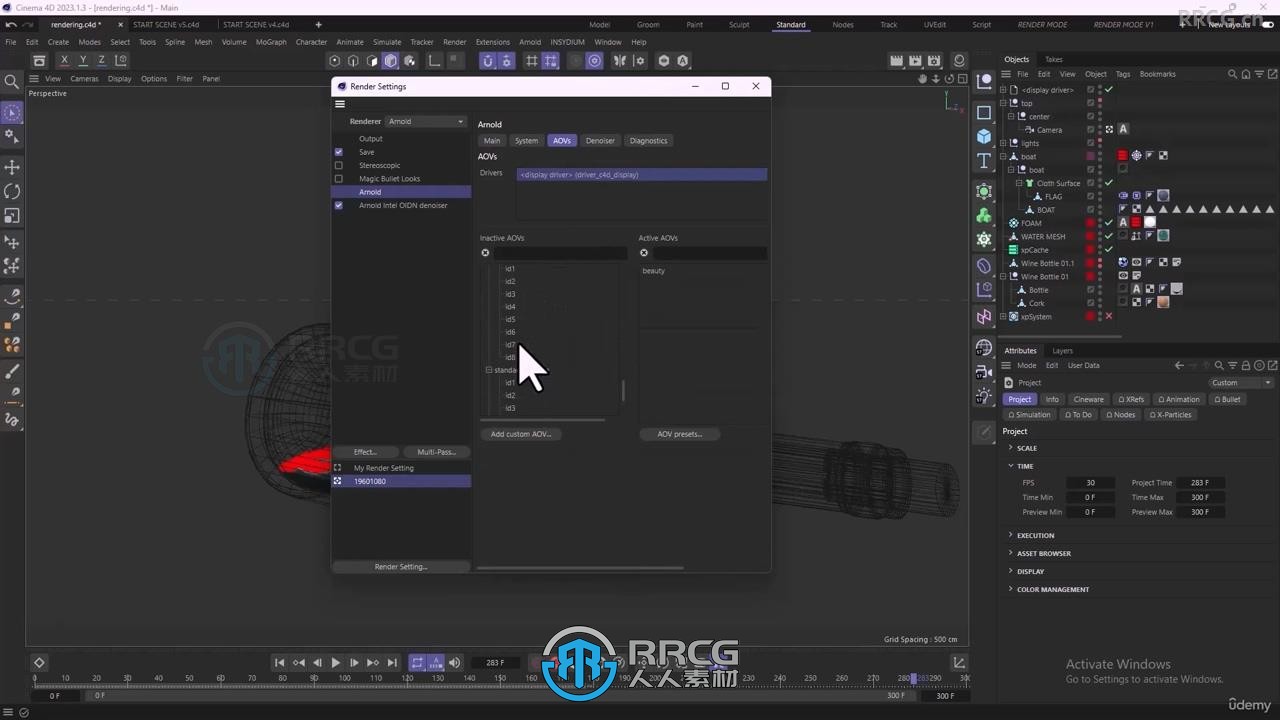
Task: Collapse the standard group in Inactive AOVs
Action: (489, 370)
